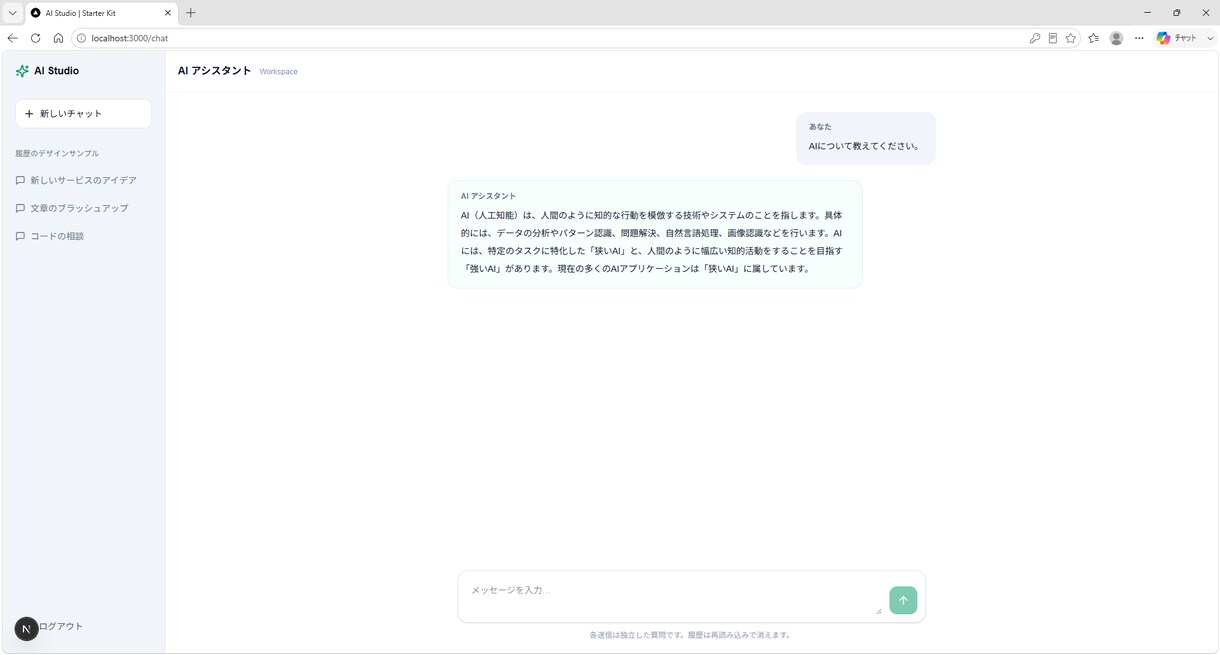Click the chat bubble icon beside 新しいサービスのアイデア
This screenshot has height=655, width=1220.
[20, 181]
